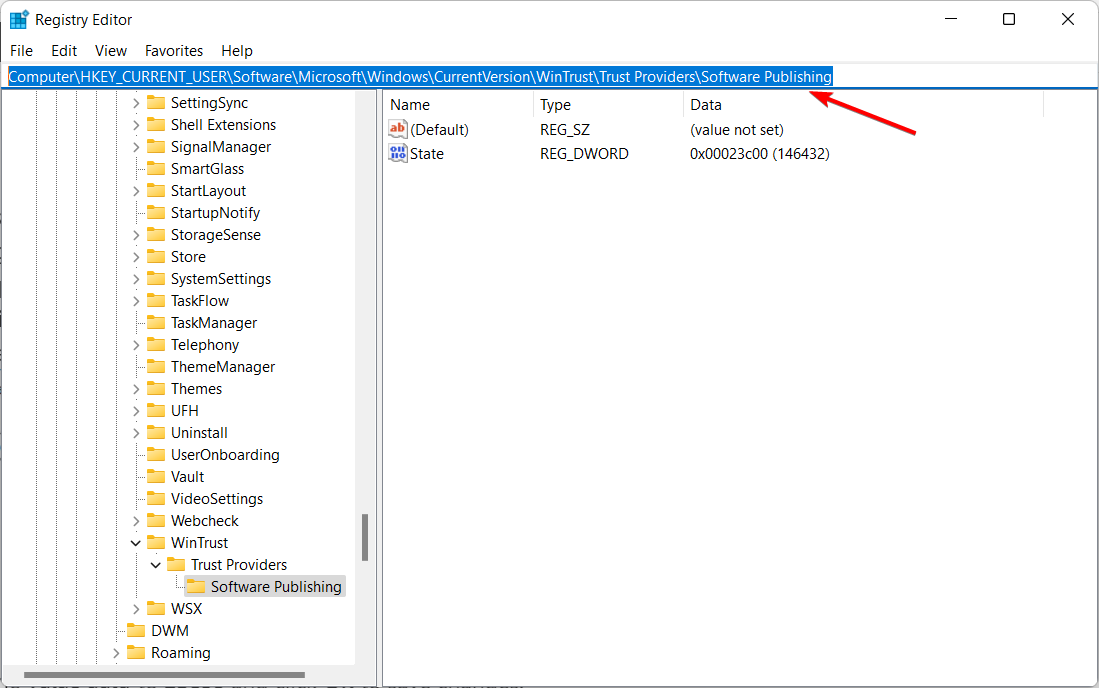Select the State DWORD value icon
Screen dimensions: 1099x688
point(397,153)
